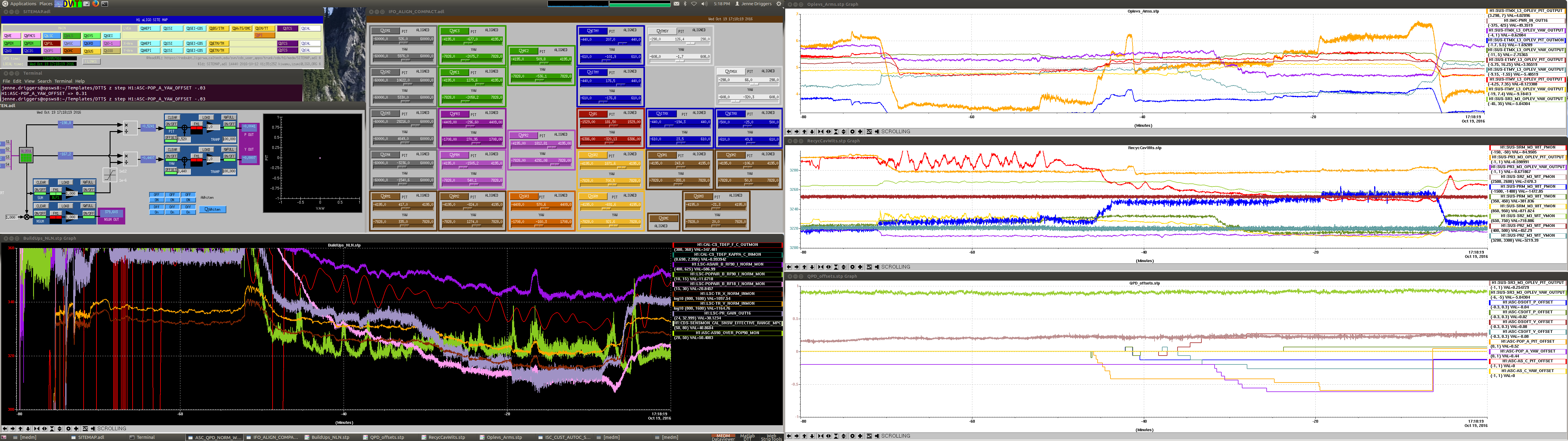Open OMC related display in alignment window

click(663, 219)
